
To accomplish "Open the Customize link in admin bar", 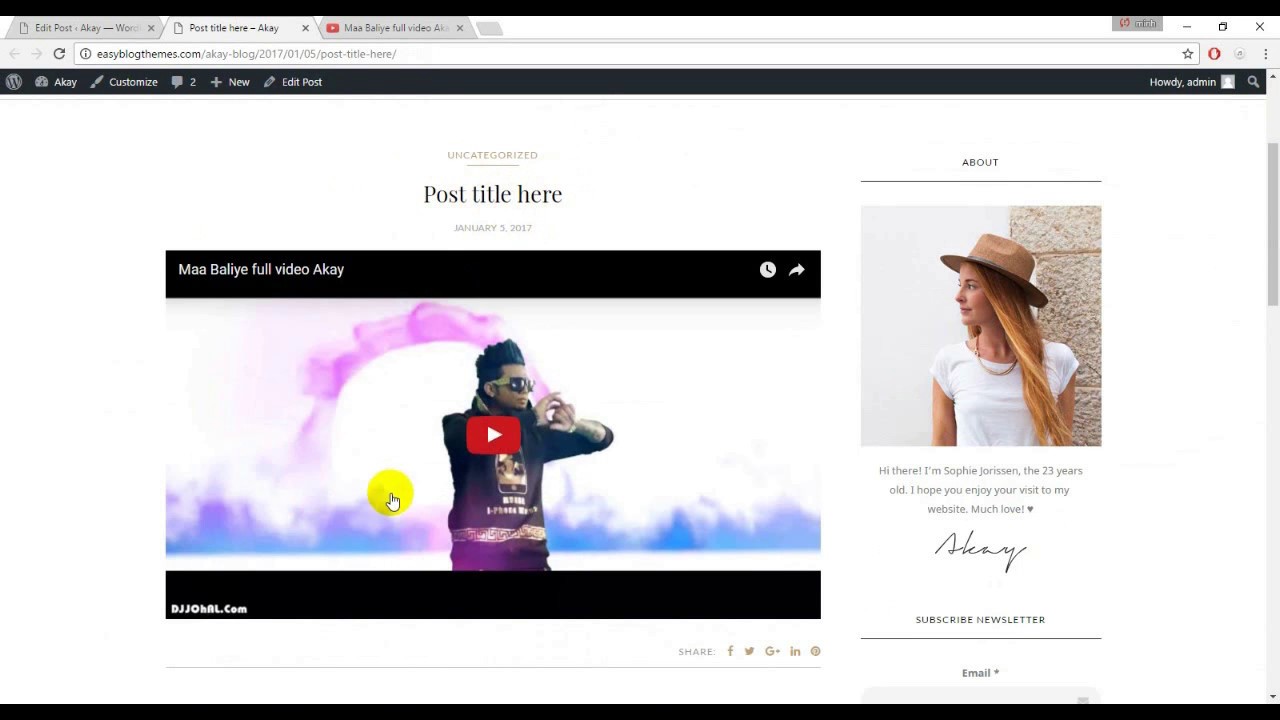I will (124, 82).
